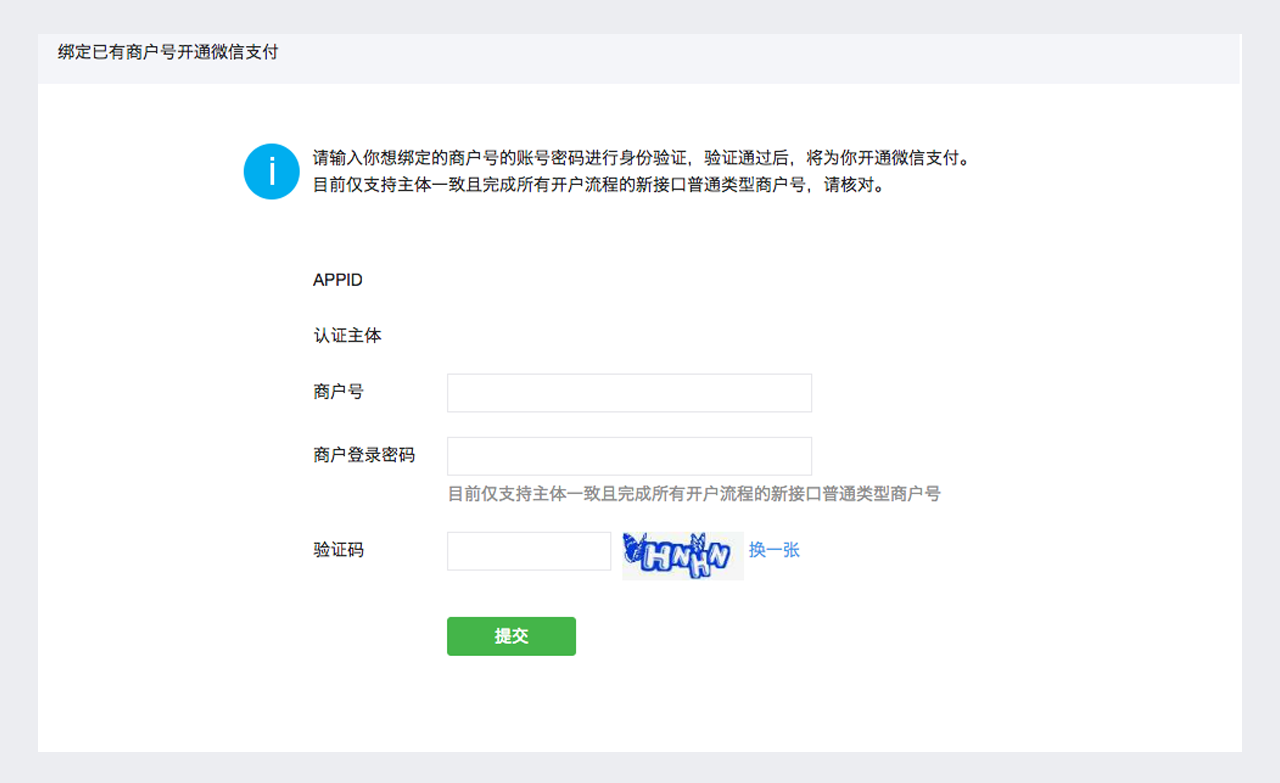
Task: Click the 验证码 label
Action: 338,550
